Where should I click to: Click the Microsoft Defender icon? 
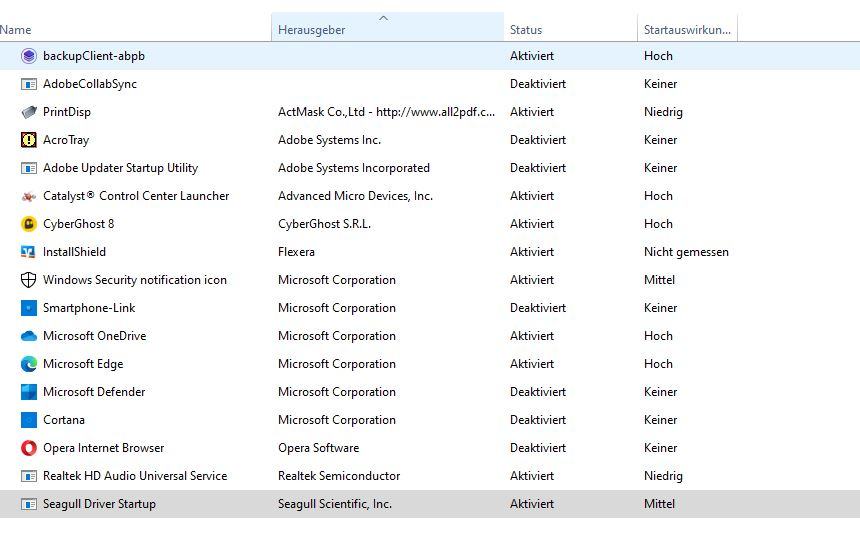click(29, 392)
